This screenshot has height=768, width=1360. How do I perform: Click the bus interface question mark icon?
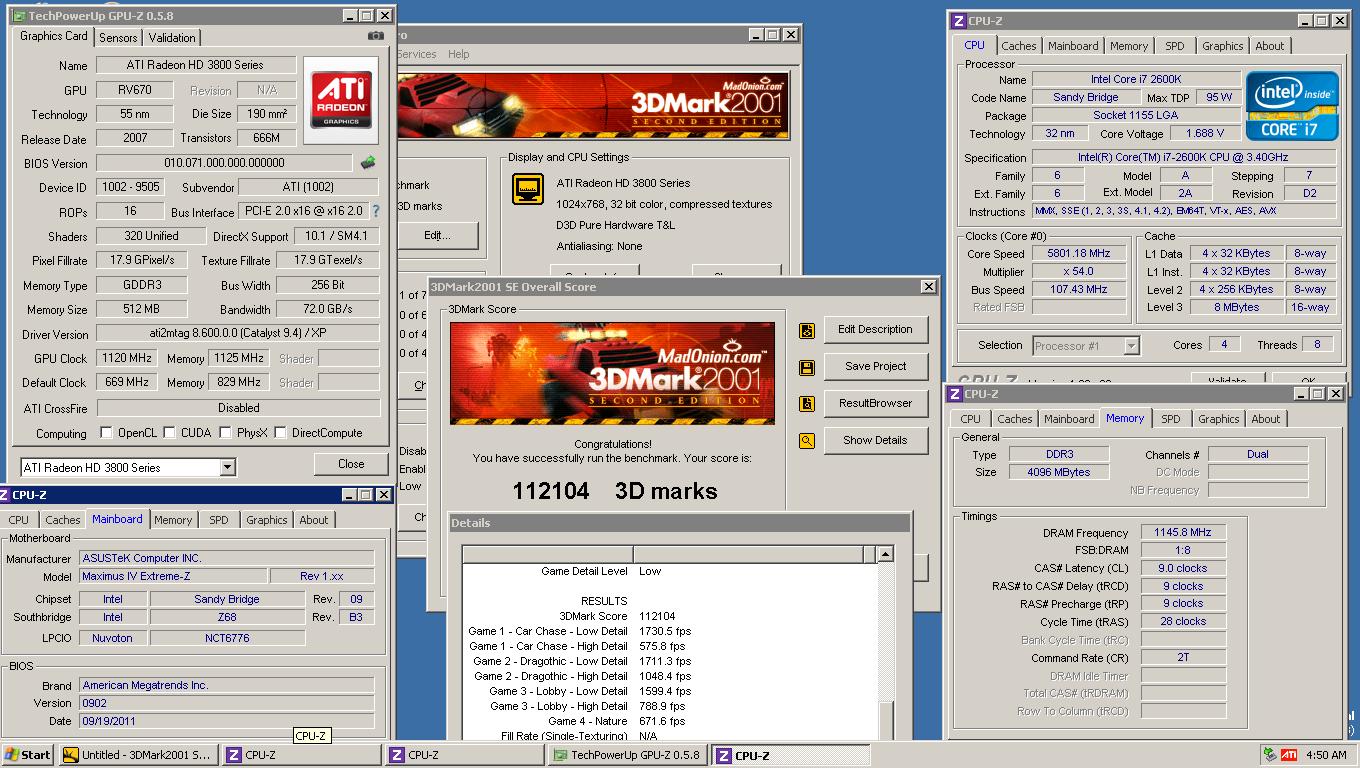(x=376, y=212)
